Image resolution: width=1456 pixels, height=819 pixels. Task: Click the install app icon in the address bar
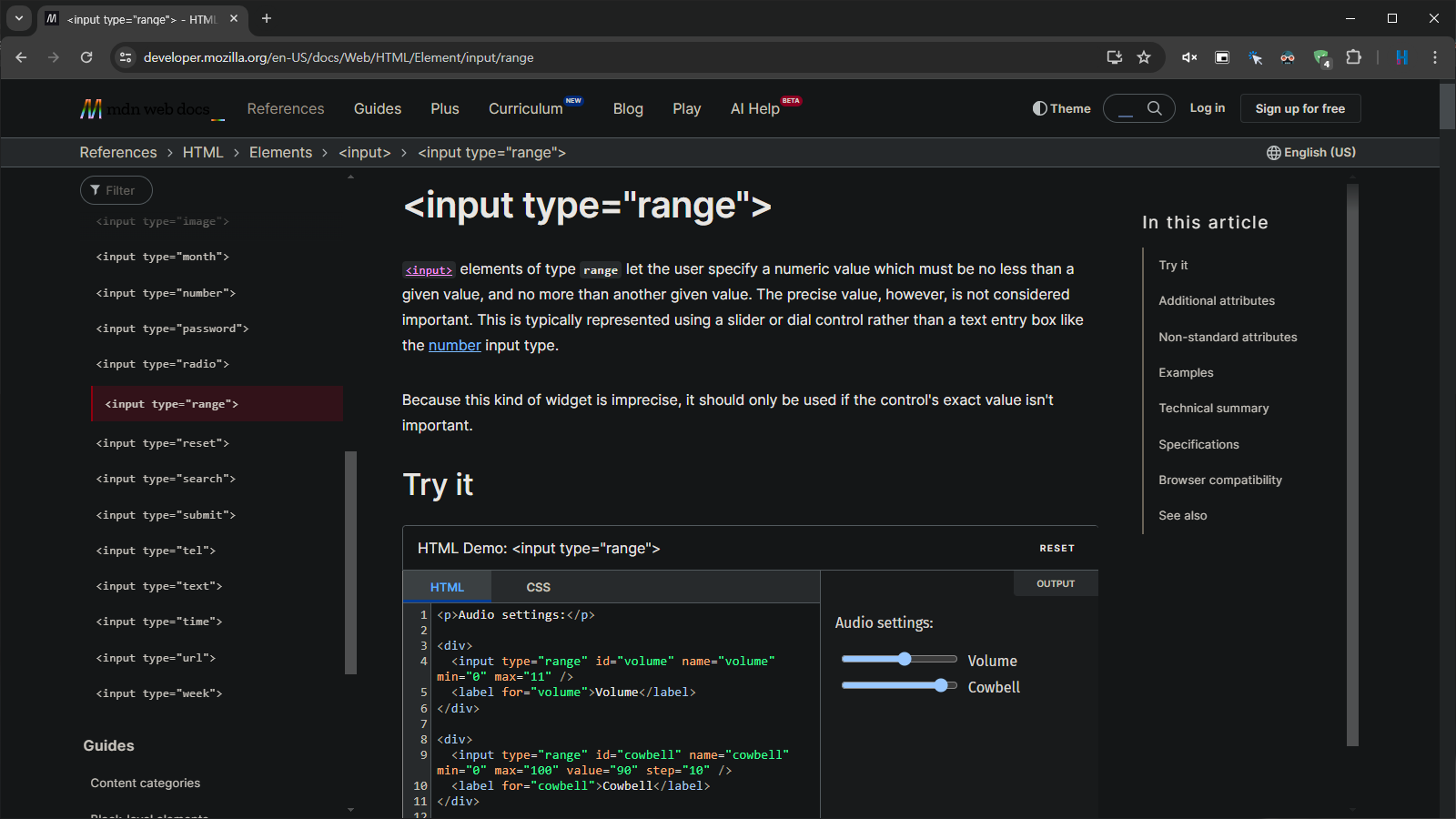[1114, 57]
